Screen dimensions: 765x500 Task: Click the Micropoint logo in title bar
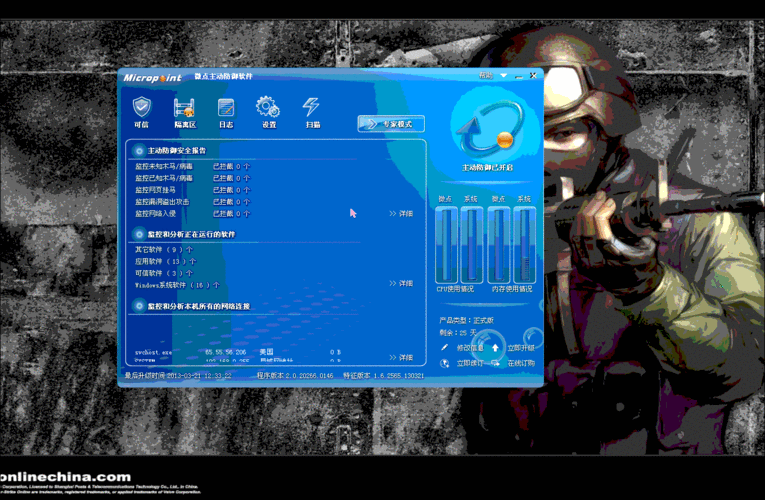click(153, 78)
